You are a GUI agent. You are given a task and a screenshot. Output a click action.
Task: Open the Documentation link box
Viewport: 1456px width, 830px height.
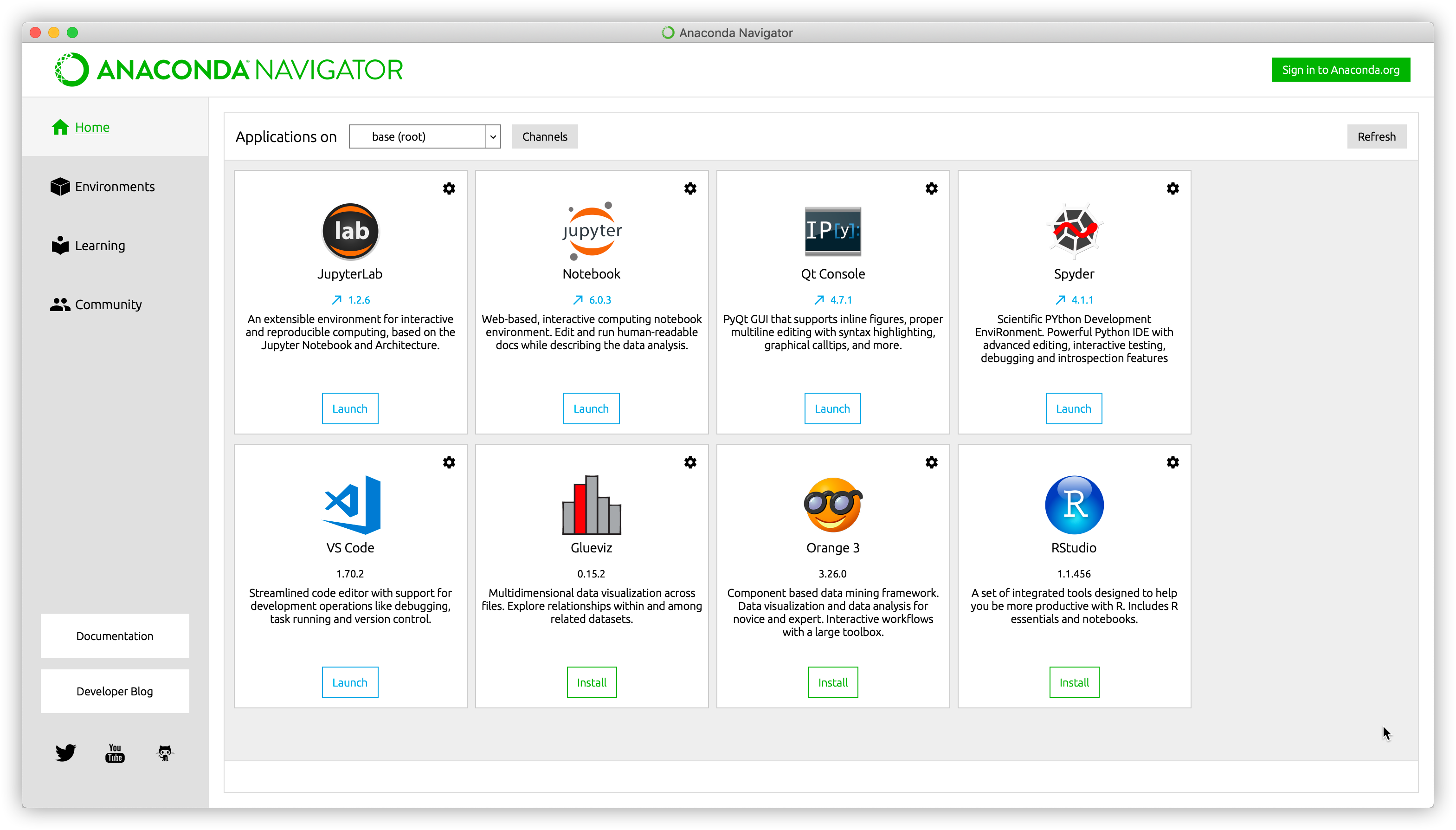(115, 636)
